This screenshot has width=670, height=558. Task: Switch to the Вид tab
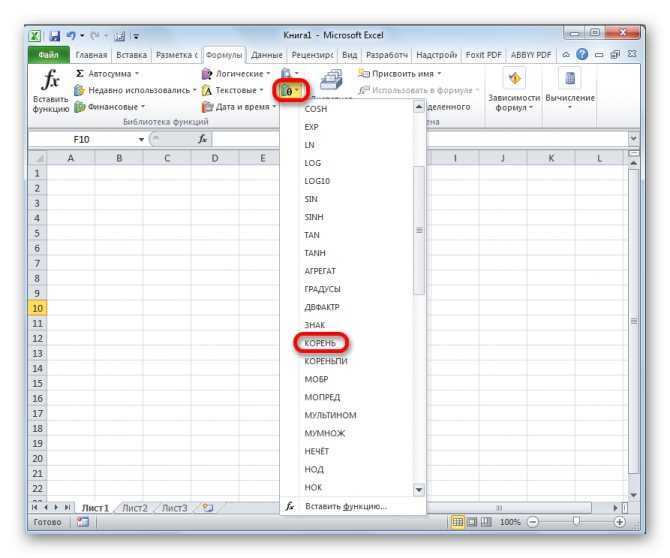click(350, 55)
